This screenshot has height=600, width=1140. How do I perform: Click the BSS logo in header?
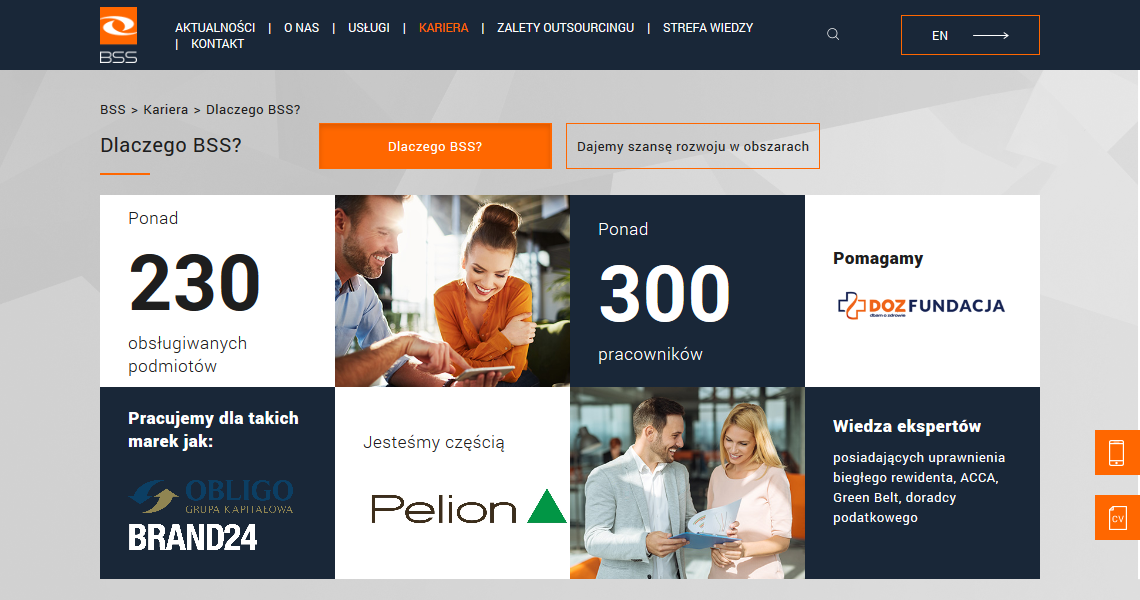pyautogui.click(x=119, y=35)
